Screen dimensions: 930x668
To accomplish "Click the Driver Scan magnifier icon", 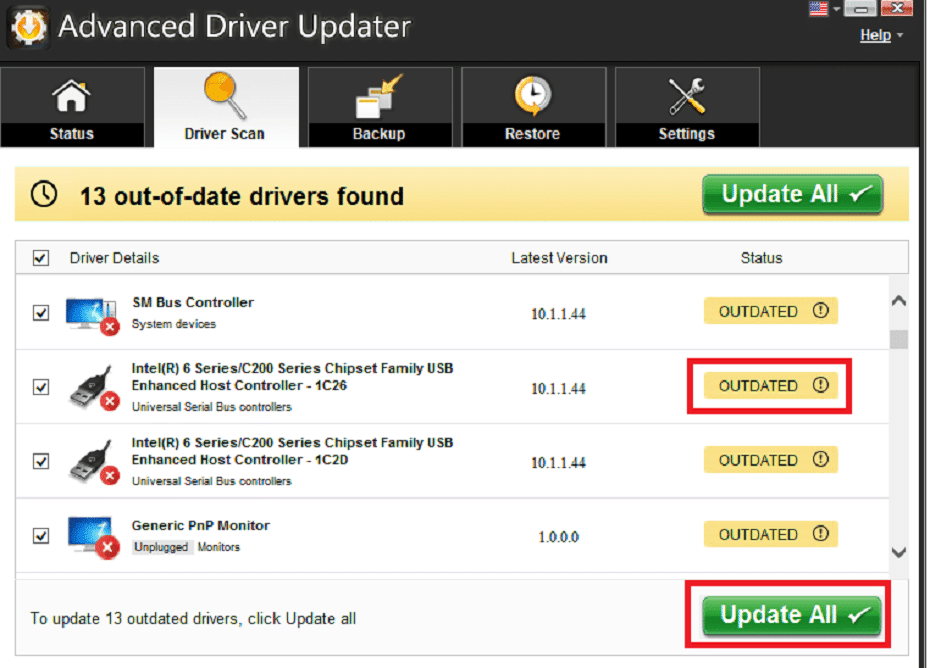I will [225, 96].
